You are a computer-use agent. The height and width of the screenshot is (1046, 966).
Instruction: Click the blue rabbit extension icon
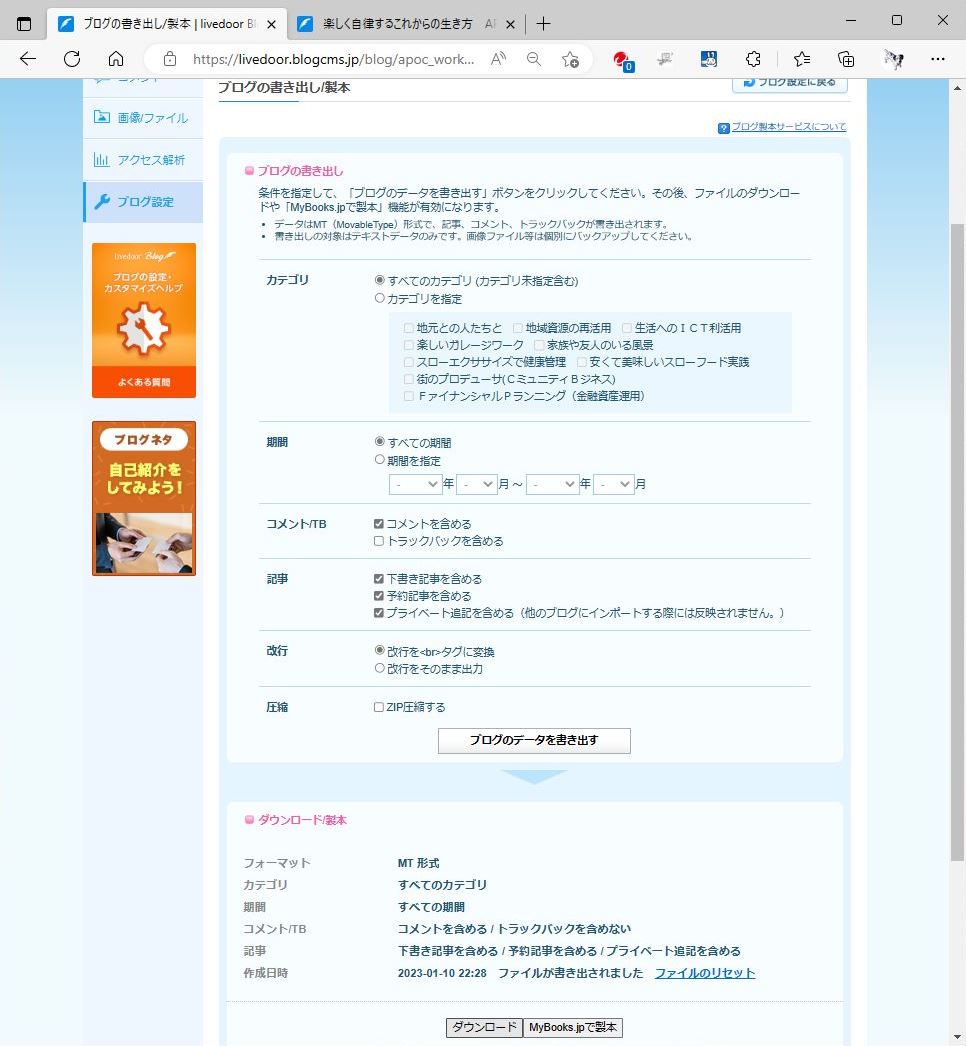[x=708, y=59]
